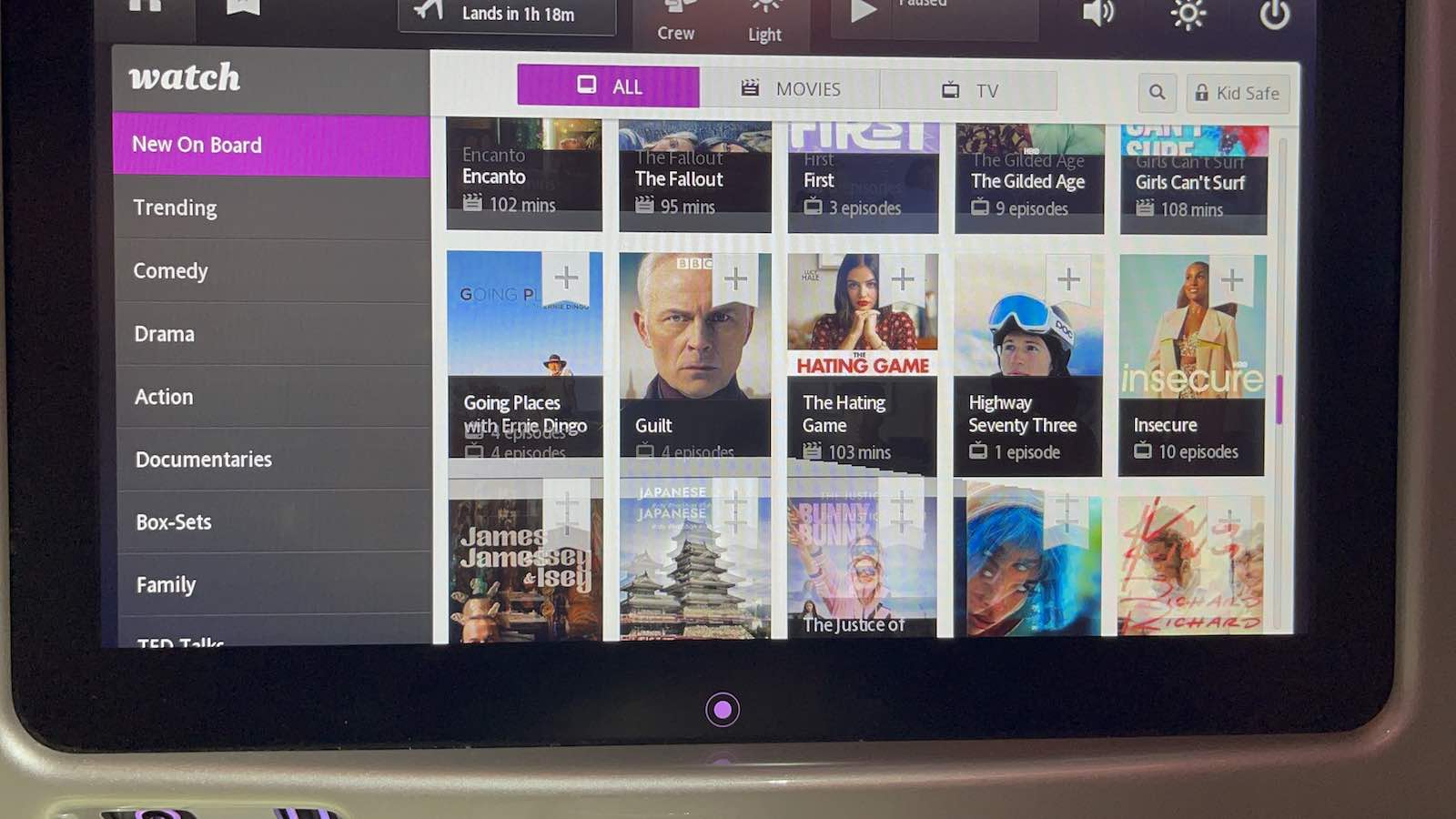Open the Trending category
The width and height of the screenshot is (1456, 819).
point(273,207)
